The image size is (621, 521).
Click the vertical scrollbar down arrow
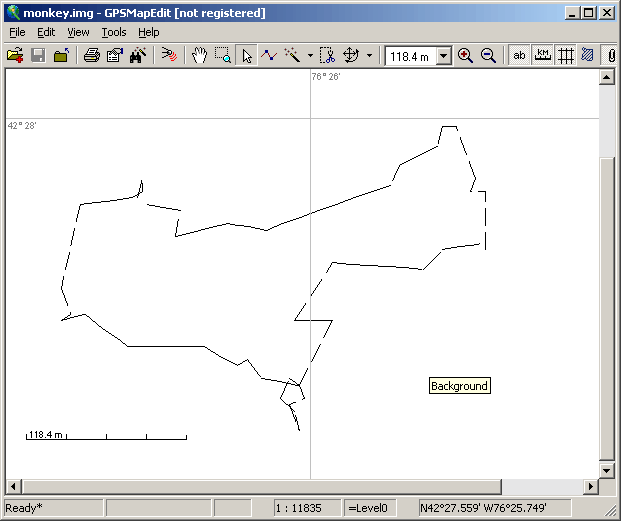606,470
